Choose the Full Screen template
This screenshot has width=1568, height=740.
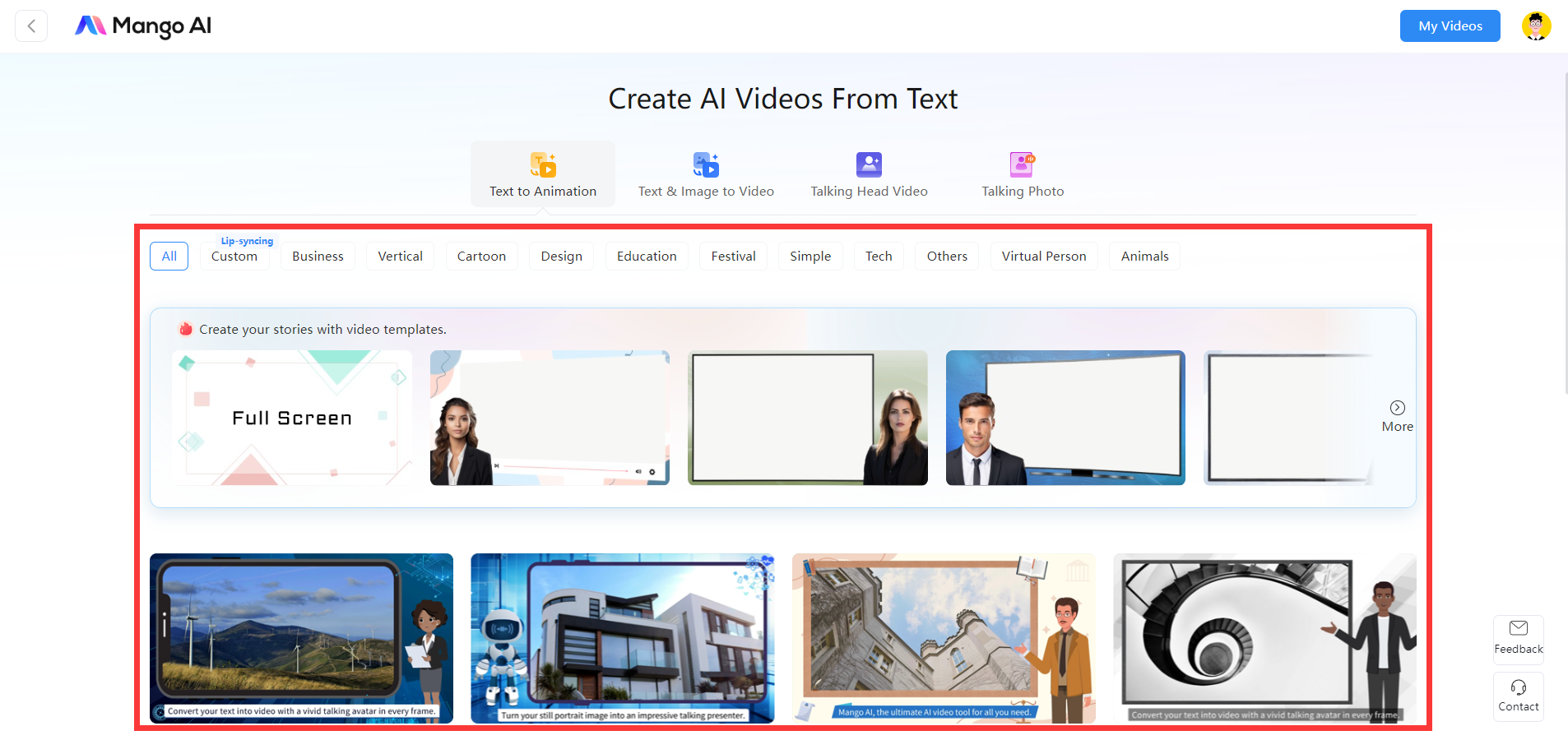292,418
